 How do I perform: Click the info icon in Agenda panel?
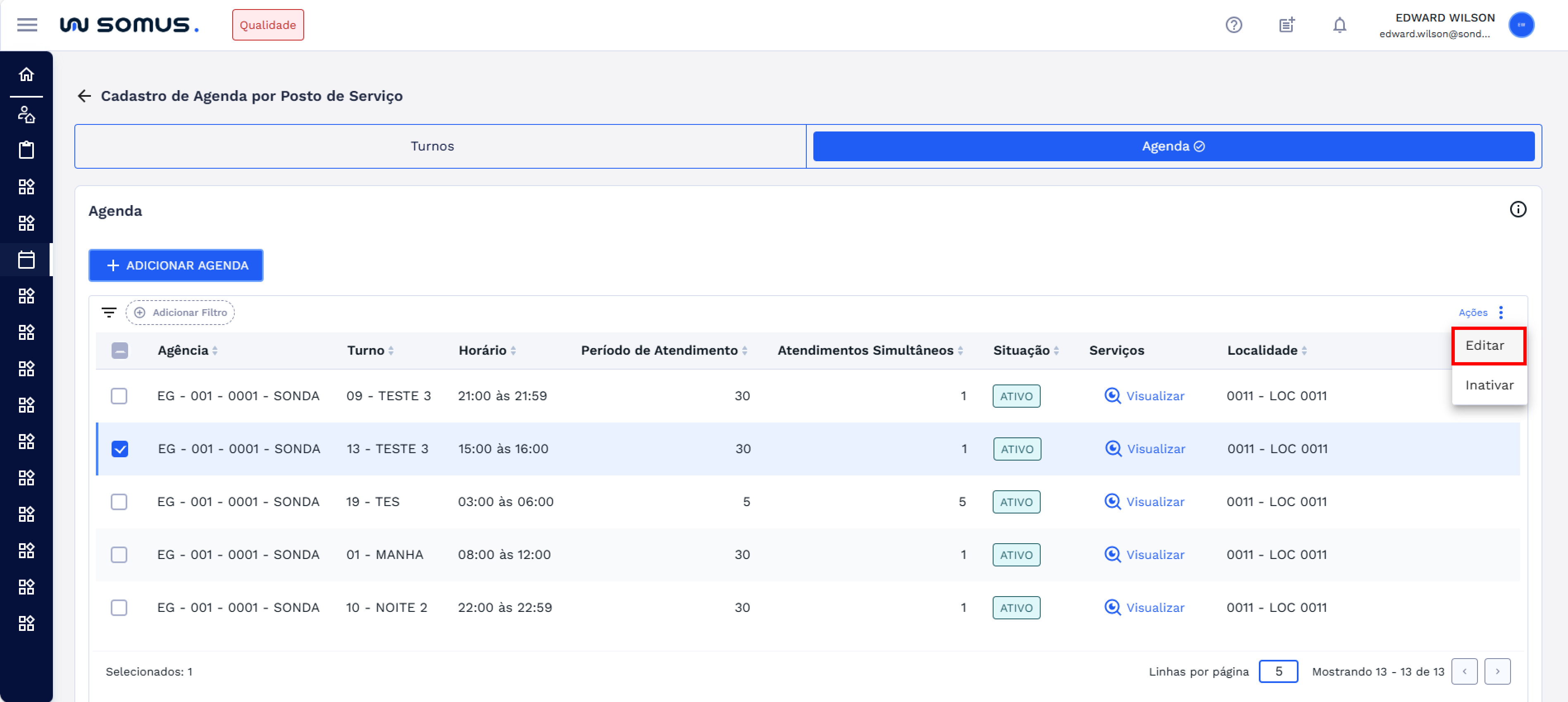pos(1518,210)
